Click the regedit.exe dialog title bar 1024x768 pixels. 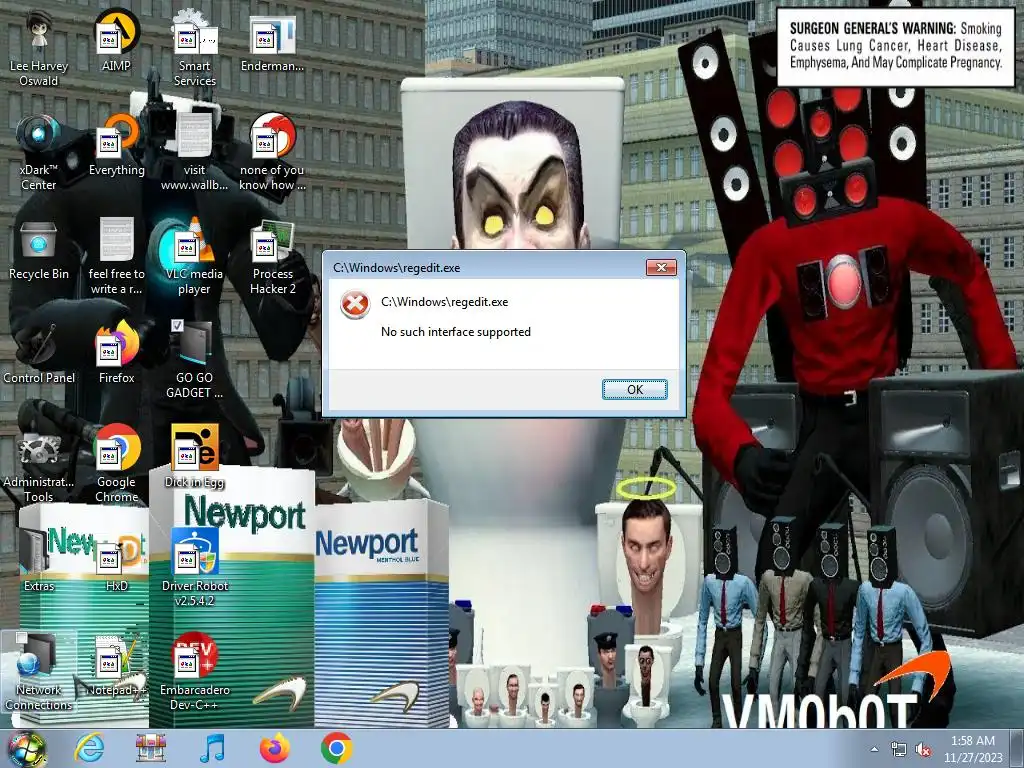(487, 267)
